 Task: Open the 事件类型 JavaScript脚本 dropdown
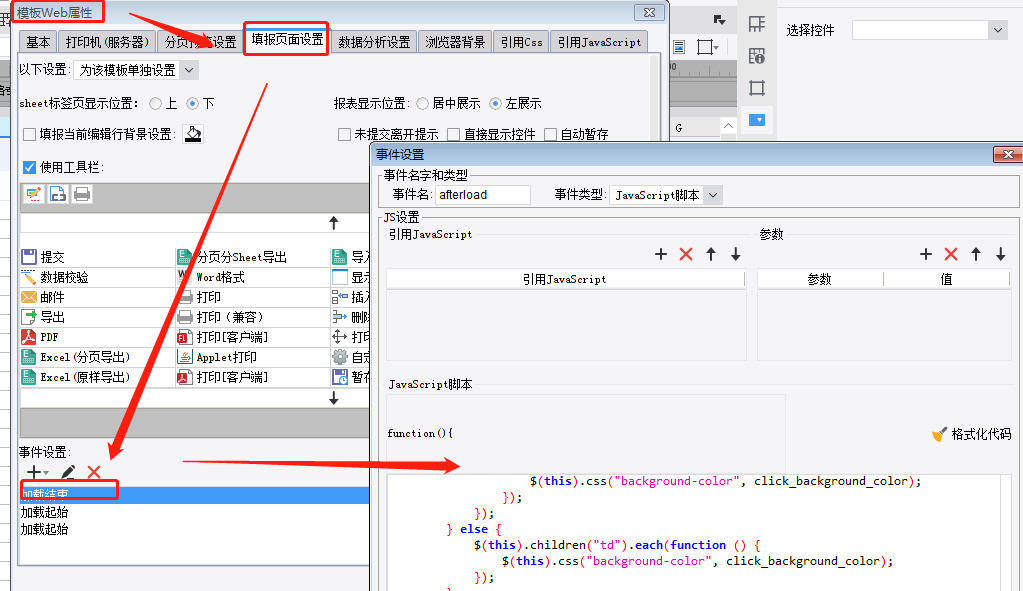[x=666, y=195]
